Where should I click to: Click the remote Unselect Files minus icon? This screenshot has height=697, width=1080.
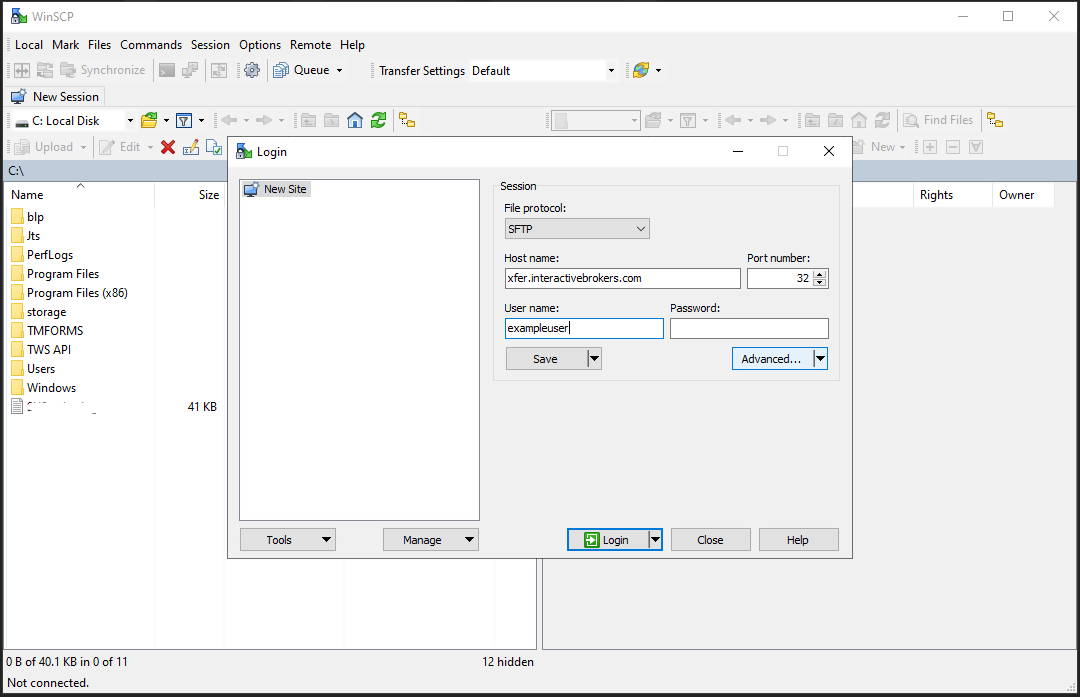953,147
